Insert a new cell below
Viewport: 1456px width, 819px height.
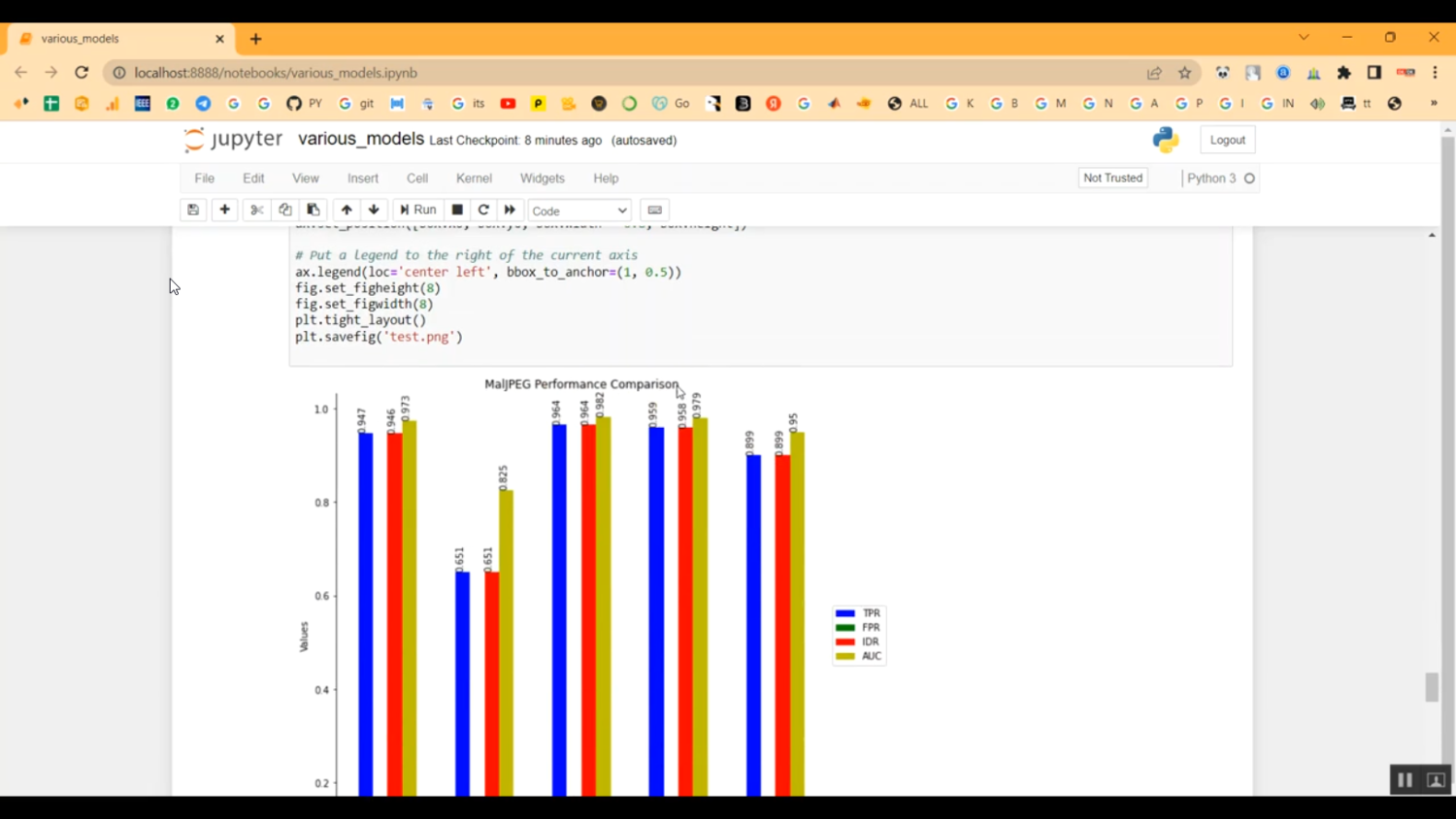point(224,210)
